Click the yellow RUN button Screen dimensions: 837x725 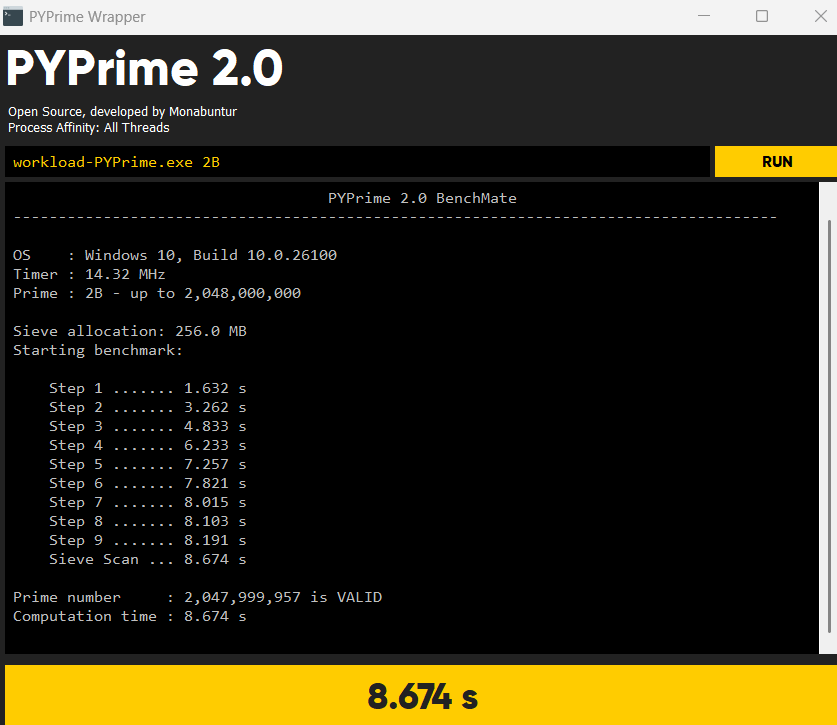776,162
